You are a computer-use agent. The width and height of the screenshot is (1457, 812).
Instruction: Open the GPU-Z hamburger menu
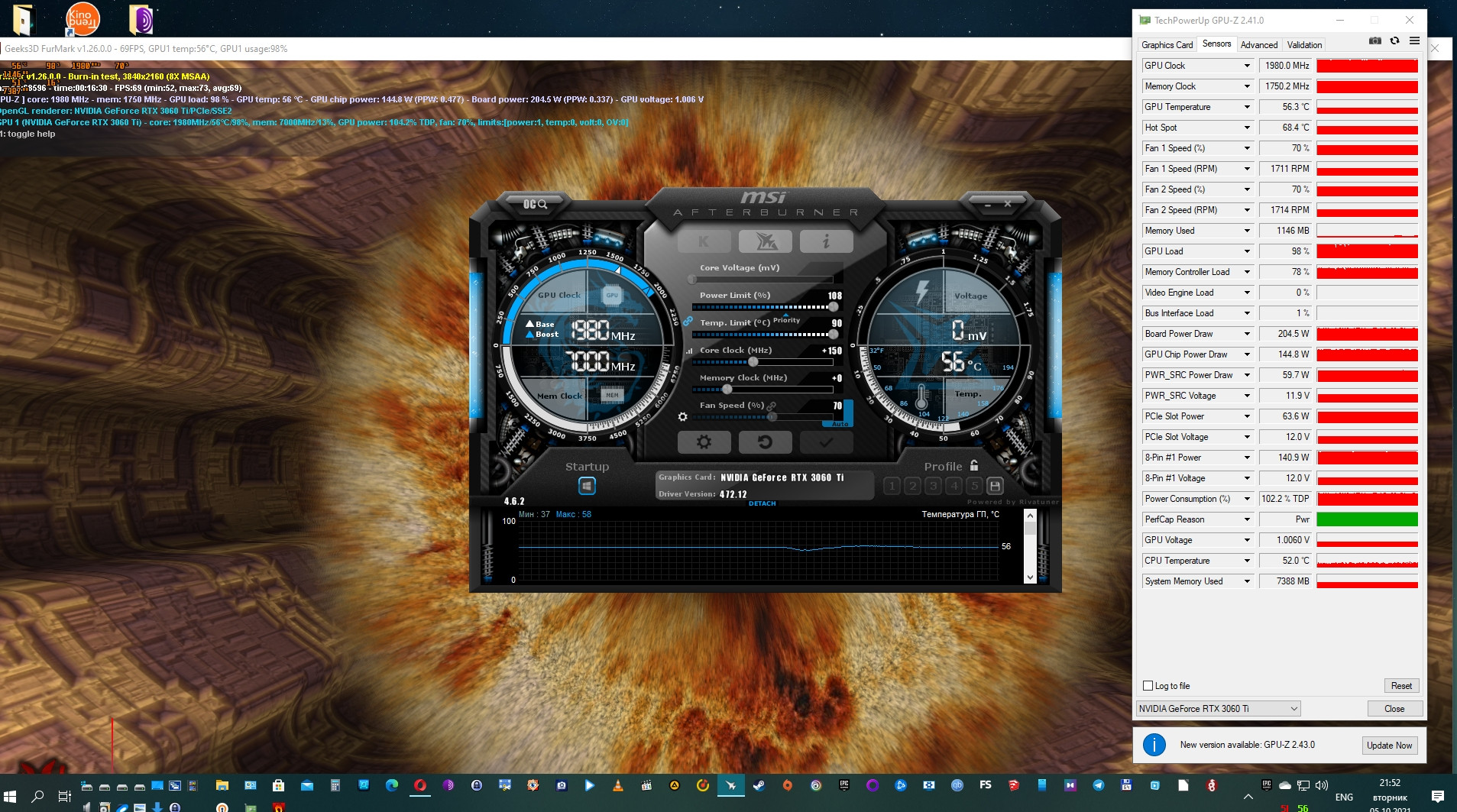coord(1414,41)
